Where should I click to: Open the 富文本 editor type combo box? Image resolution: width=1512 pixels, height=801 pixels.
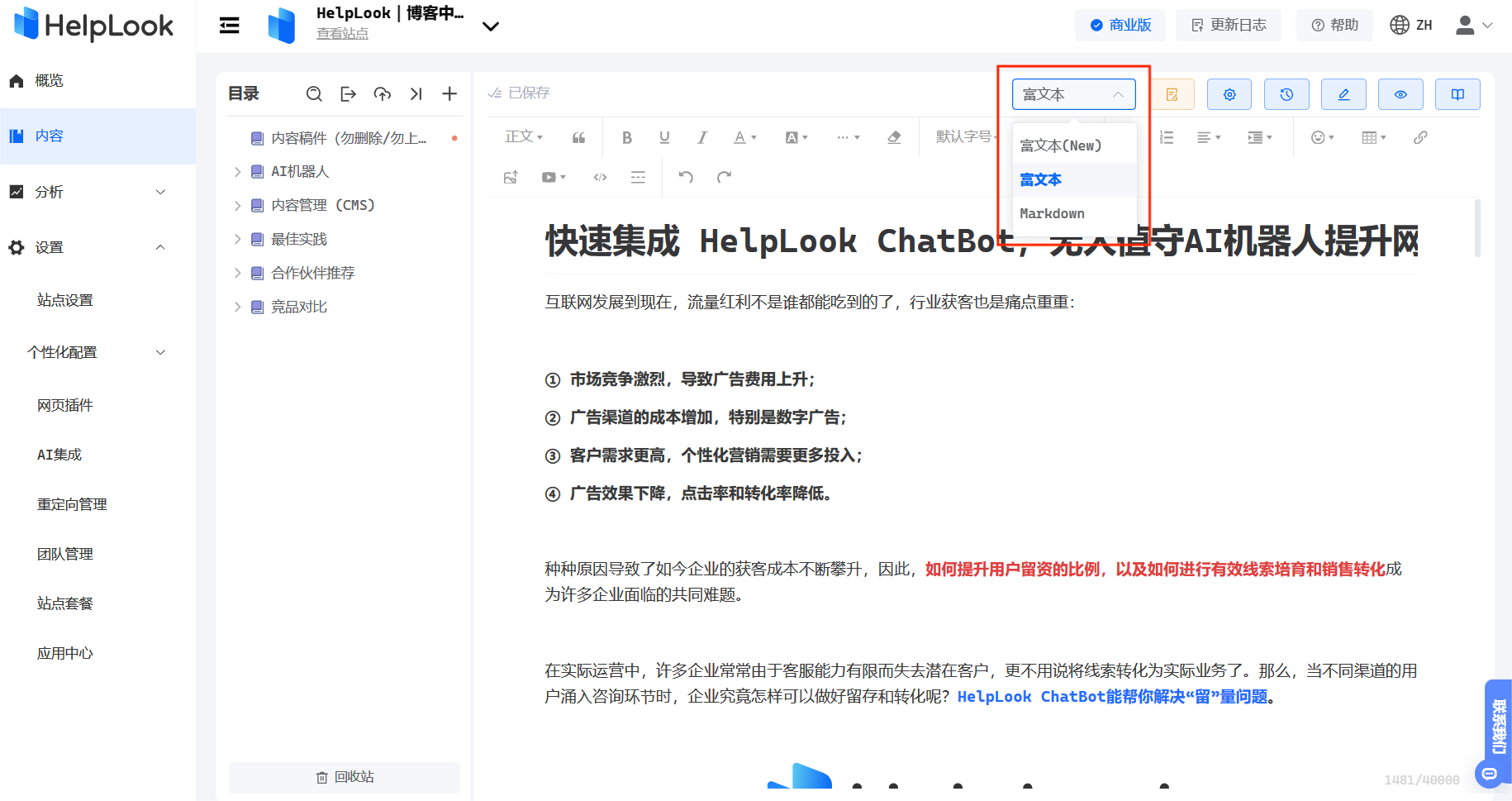pos(1073,94)
